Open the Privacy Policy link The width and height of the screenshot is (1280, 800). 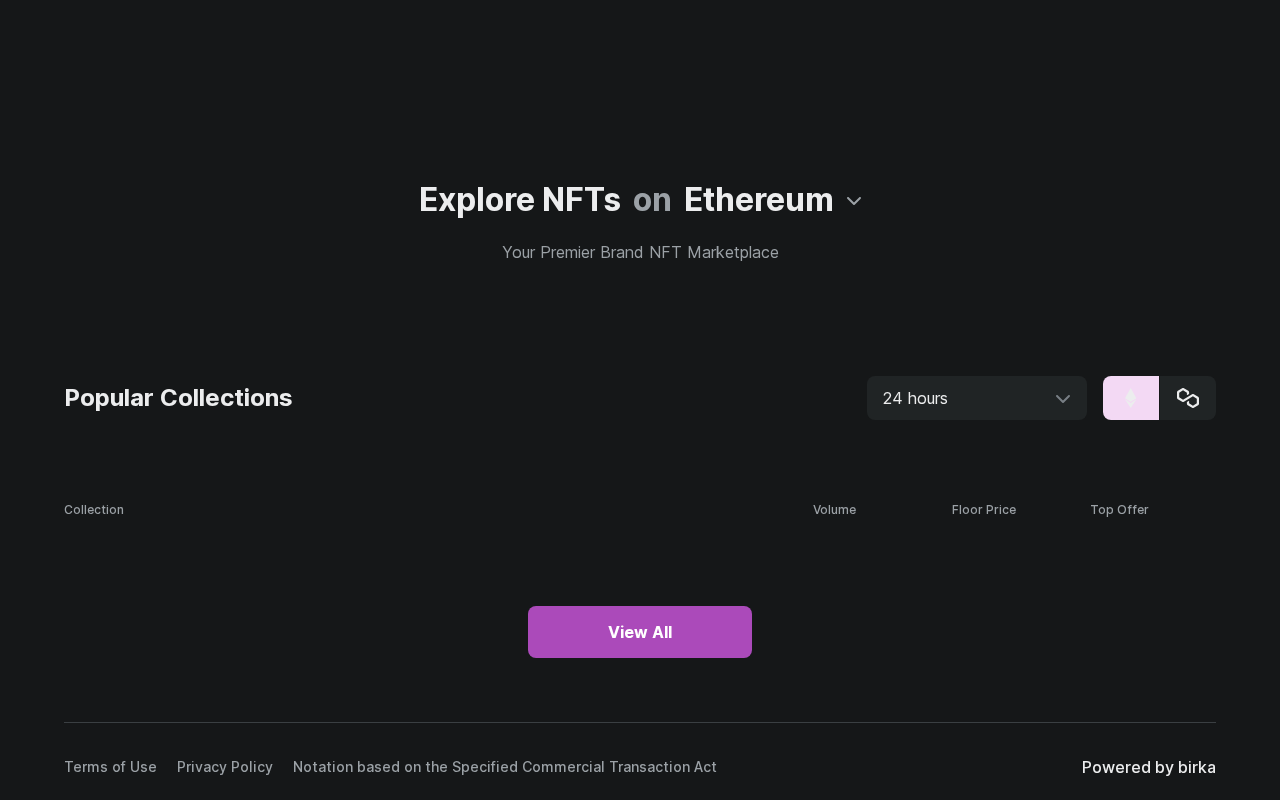pyautogui.click(x=225, y=767)
